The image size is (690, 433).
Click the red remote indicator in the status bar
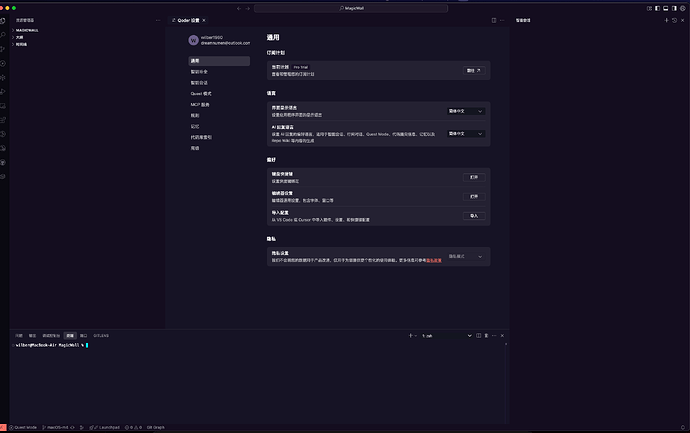click(x=3, y=427)
